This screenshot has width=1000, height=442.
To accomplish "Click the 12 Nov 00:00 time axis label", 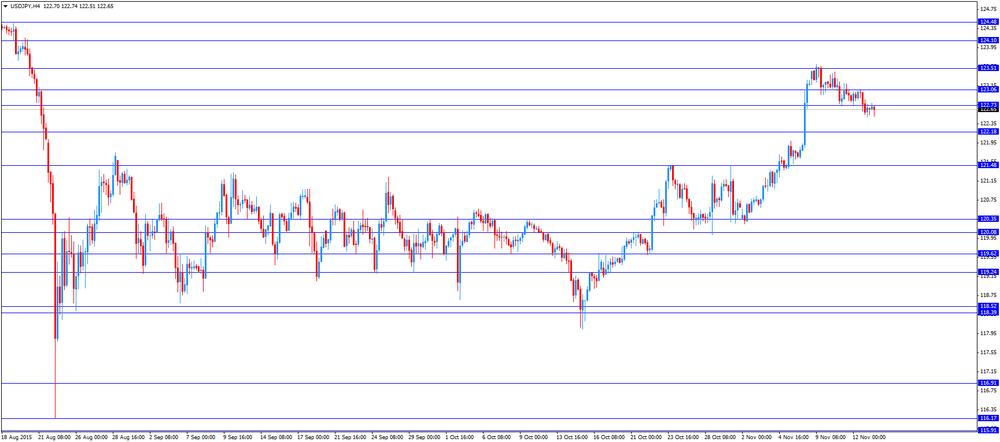I will click(870, 438).
